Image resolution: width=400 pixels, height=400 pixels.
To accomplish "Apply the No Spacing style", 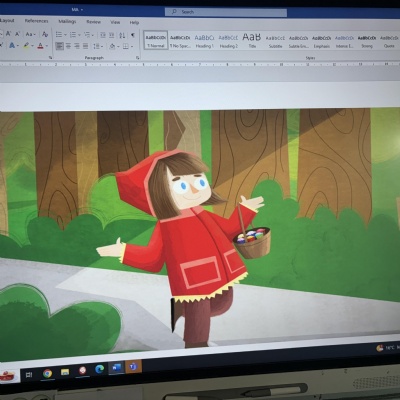I will tap(180, 41).
